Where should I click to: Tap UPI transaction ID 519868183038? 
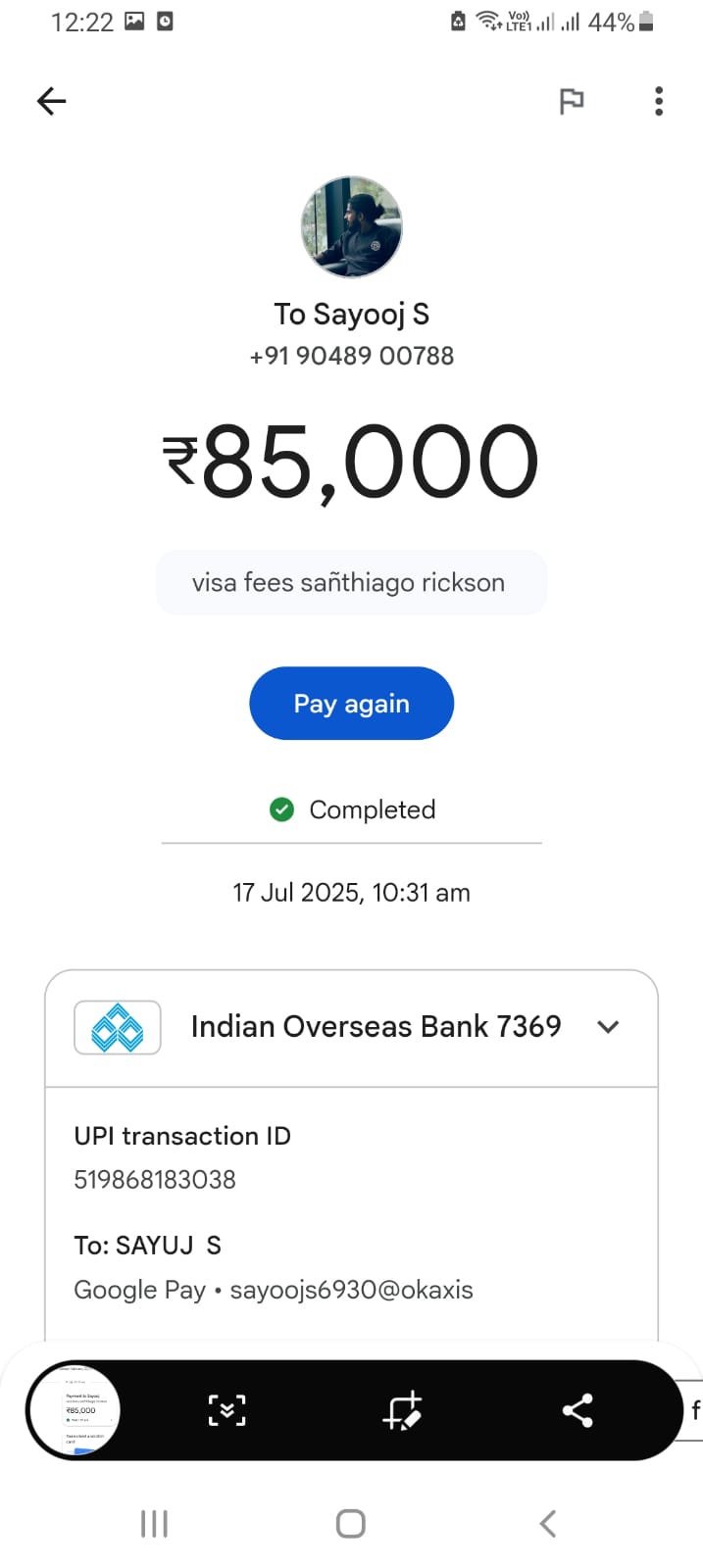tap(155, 1179)
